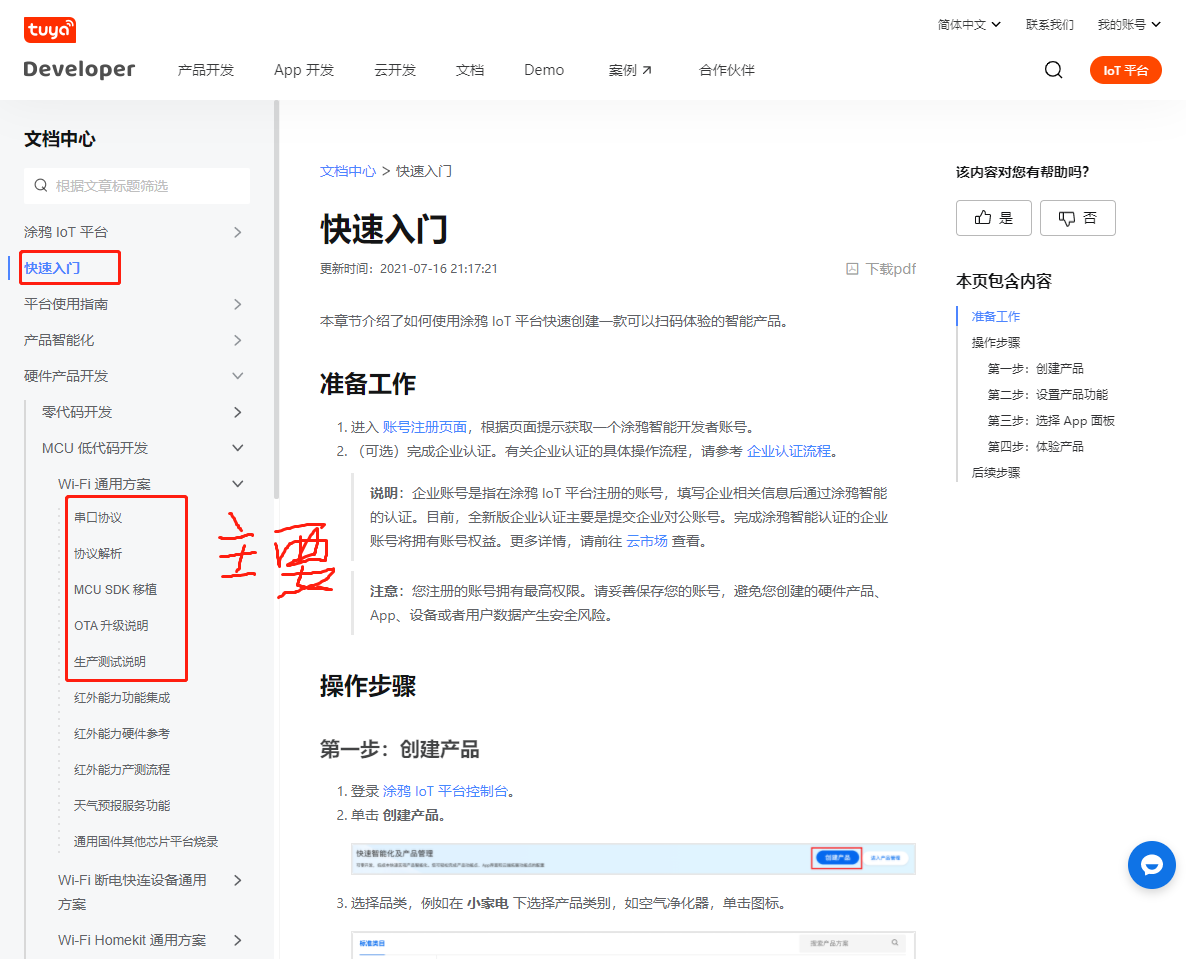Jump to 准备工作 in page contents
This screenshot has height=959, width=1186.
pos(995,316)
